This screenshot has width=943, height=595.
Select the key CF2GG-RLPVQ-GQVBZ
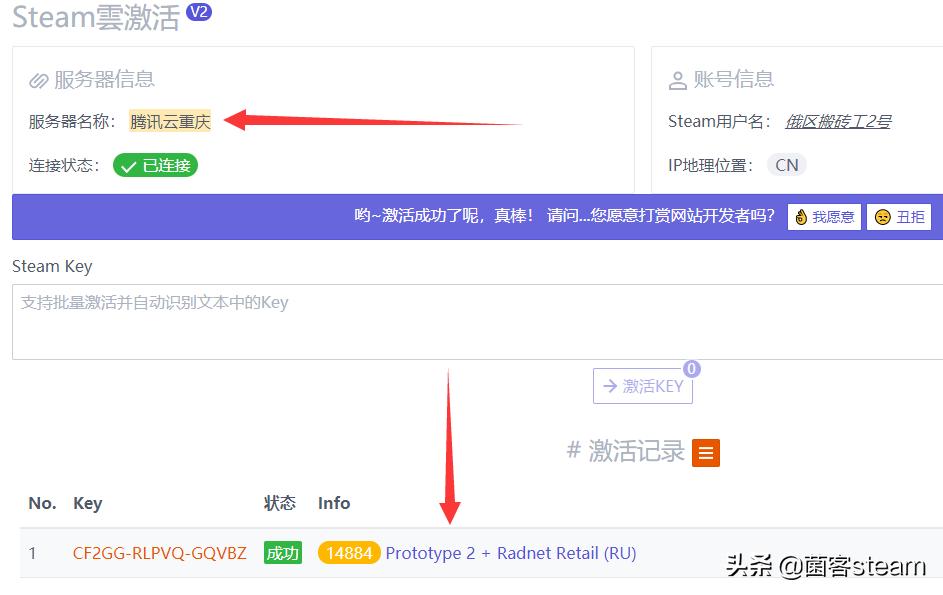click(159, 552)
